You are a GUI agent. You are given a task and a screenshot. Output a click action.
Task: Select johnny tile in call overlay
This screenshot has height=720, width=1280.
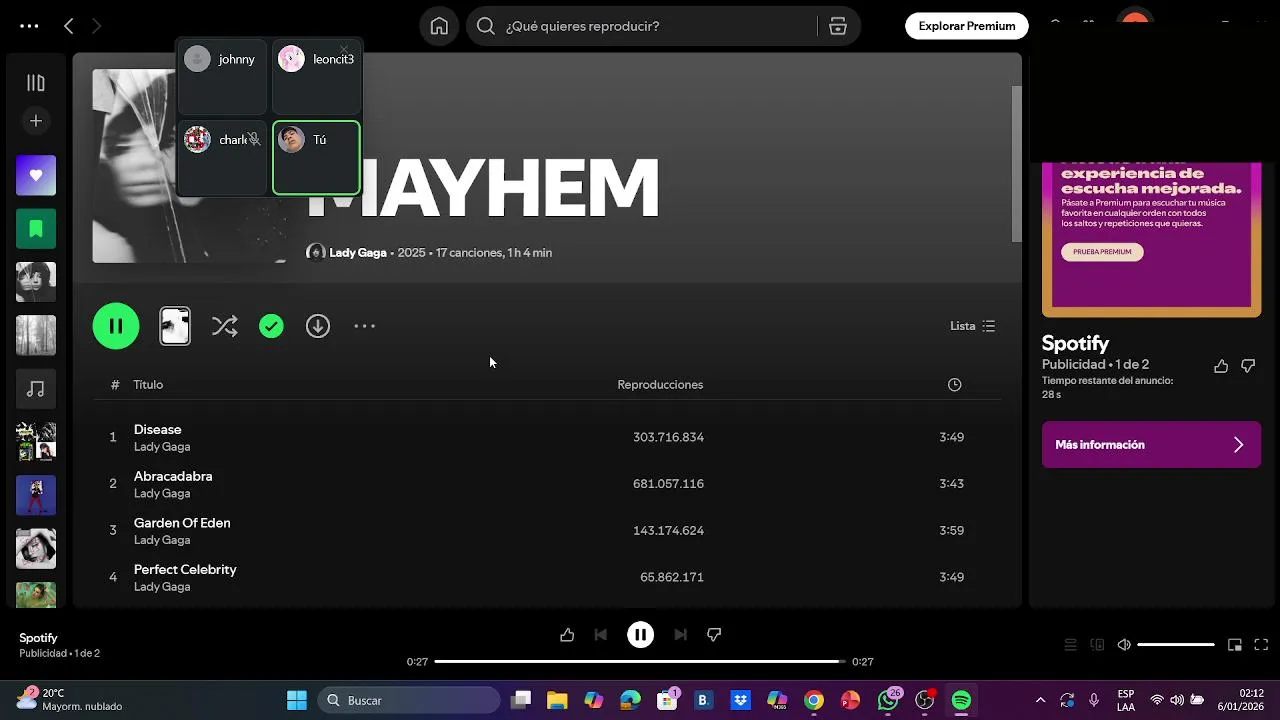(222, 77)
